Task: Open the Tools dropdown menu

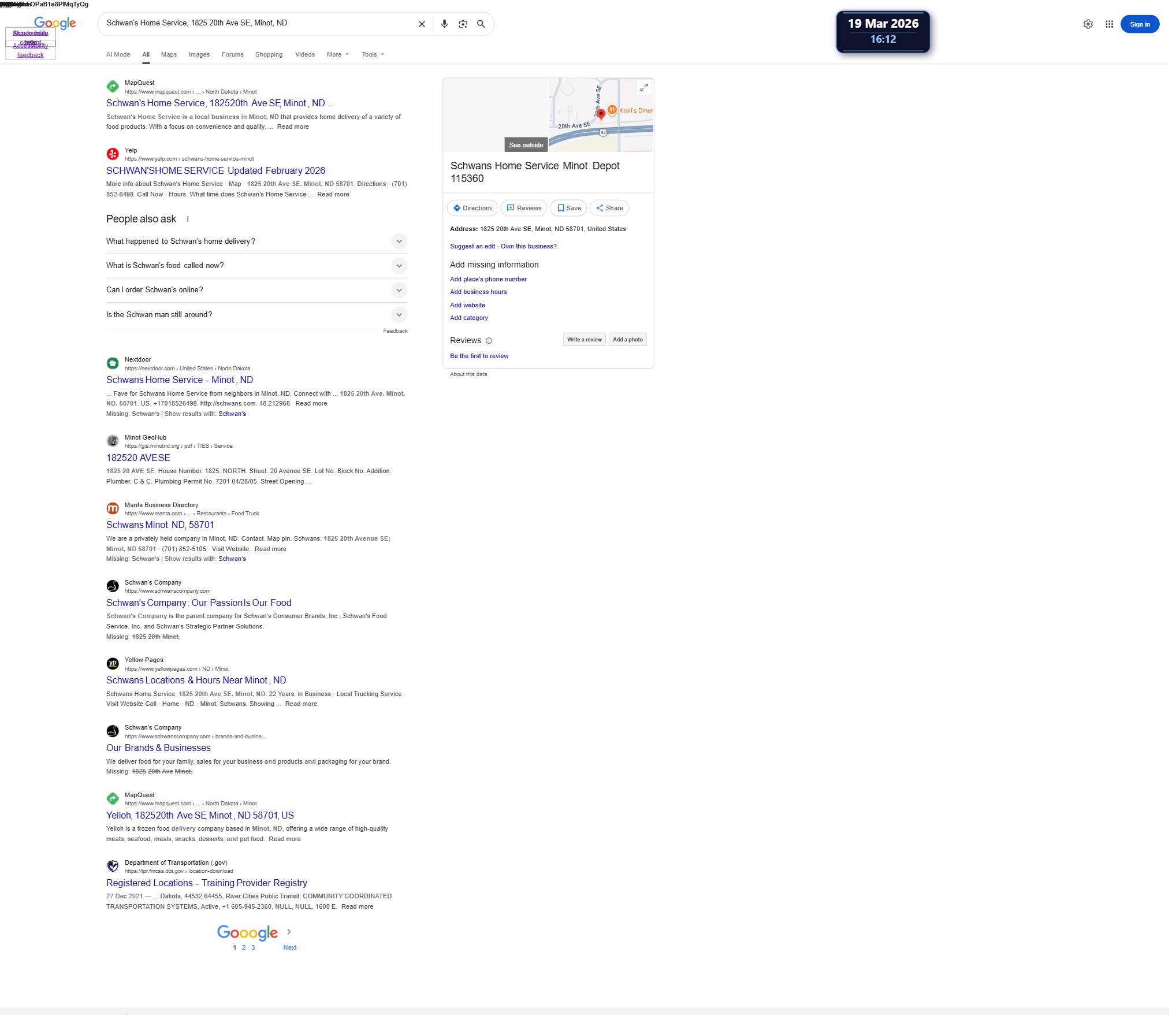Action: coord(373,55)
